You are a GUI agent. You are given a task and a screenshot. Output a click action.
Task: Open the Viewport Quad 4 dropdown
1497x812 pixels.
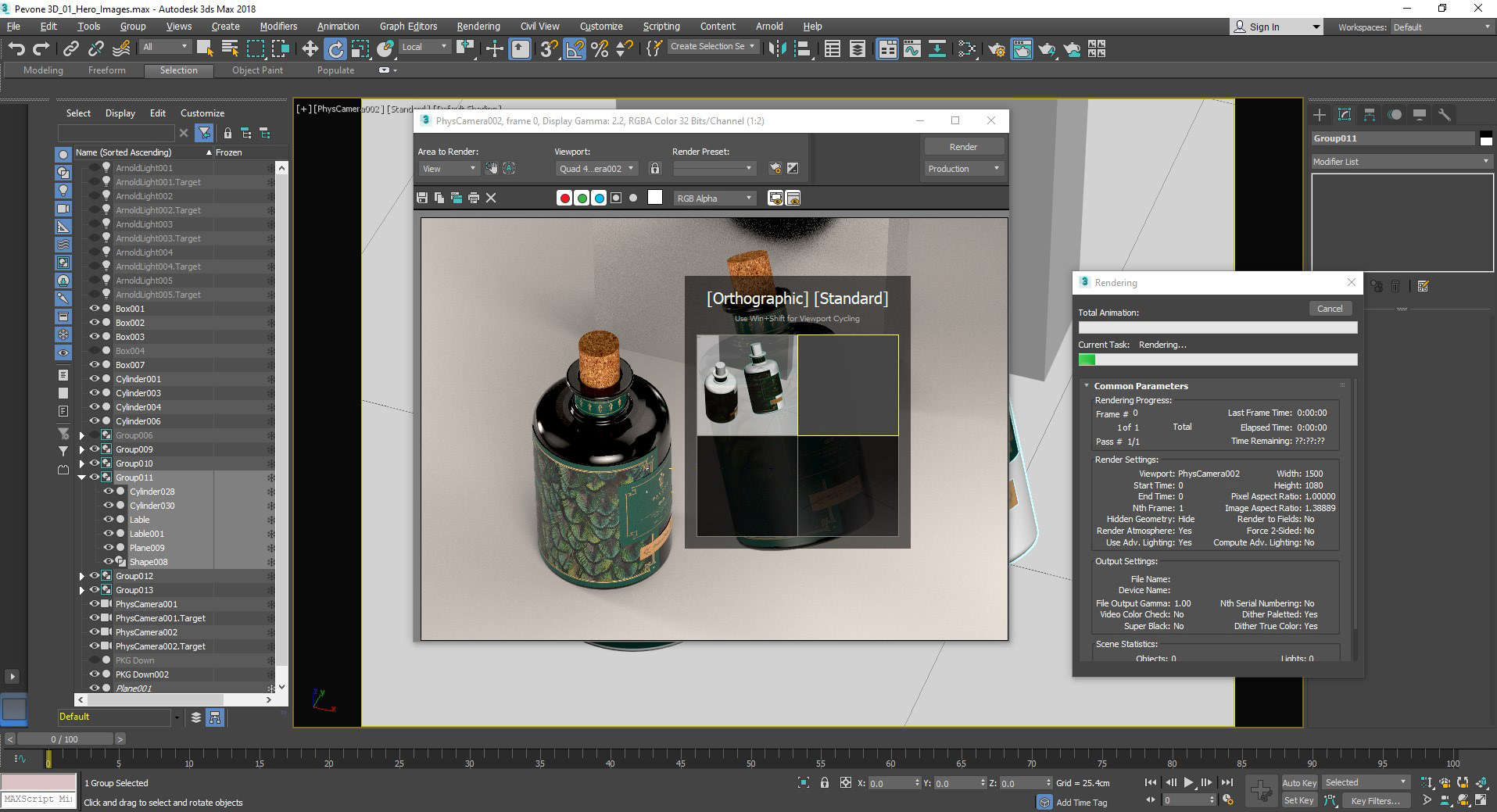point(597,169)
